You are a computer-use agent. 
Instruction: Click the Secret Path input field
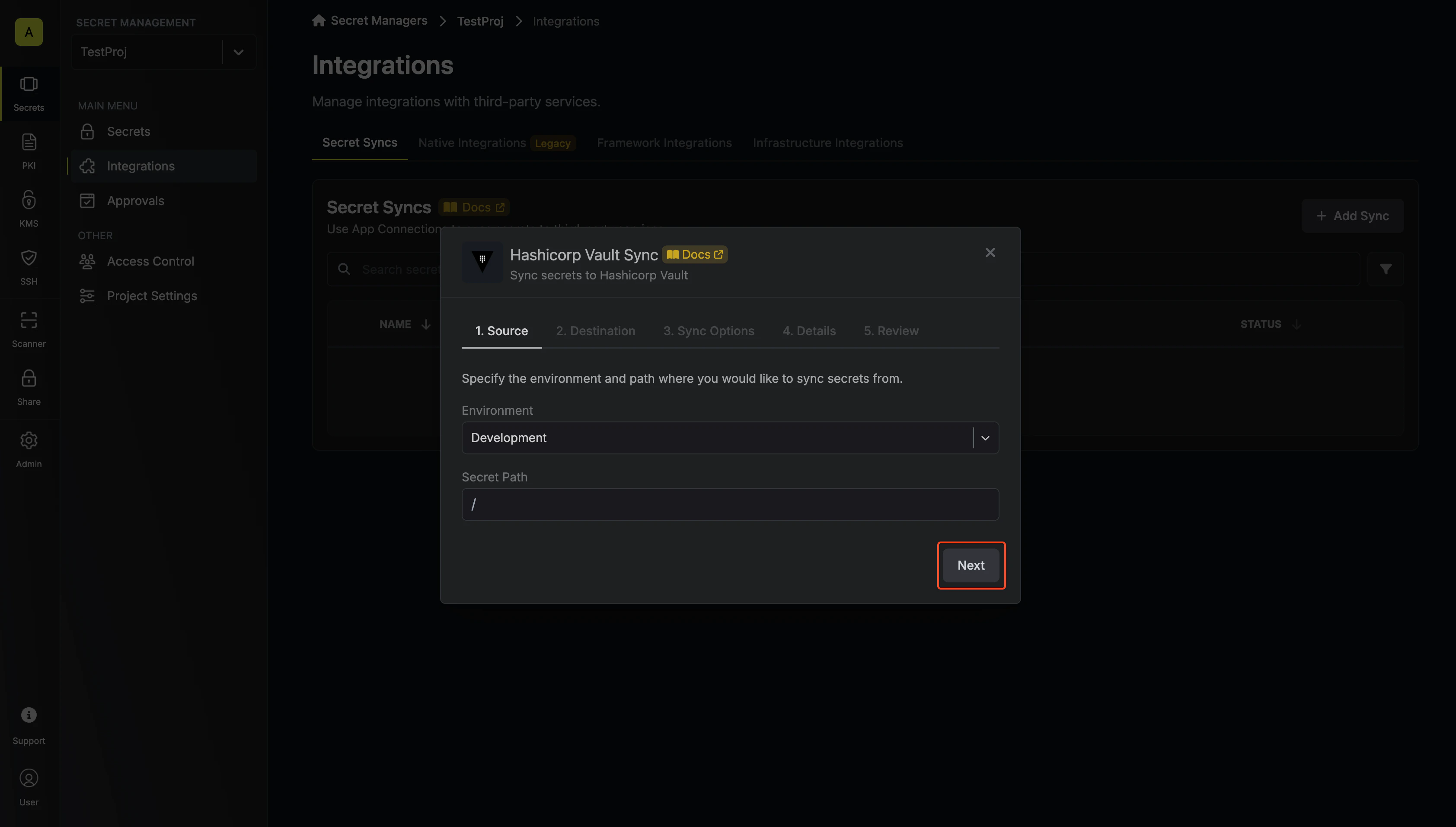tap(730, 504)
